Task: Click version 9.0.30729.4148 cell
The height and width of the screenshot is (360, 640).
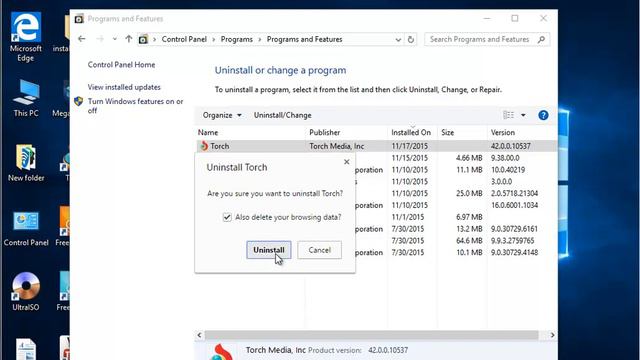Action: 514,253
